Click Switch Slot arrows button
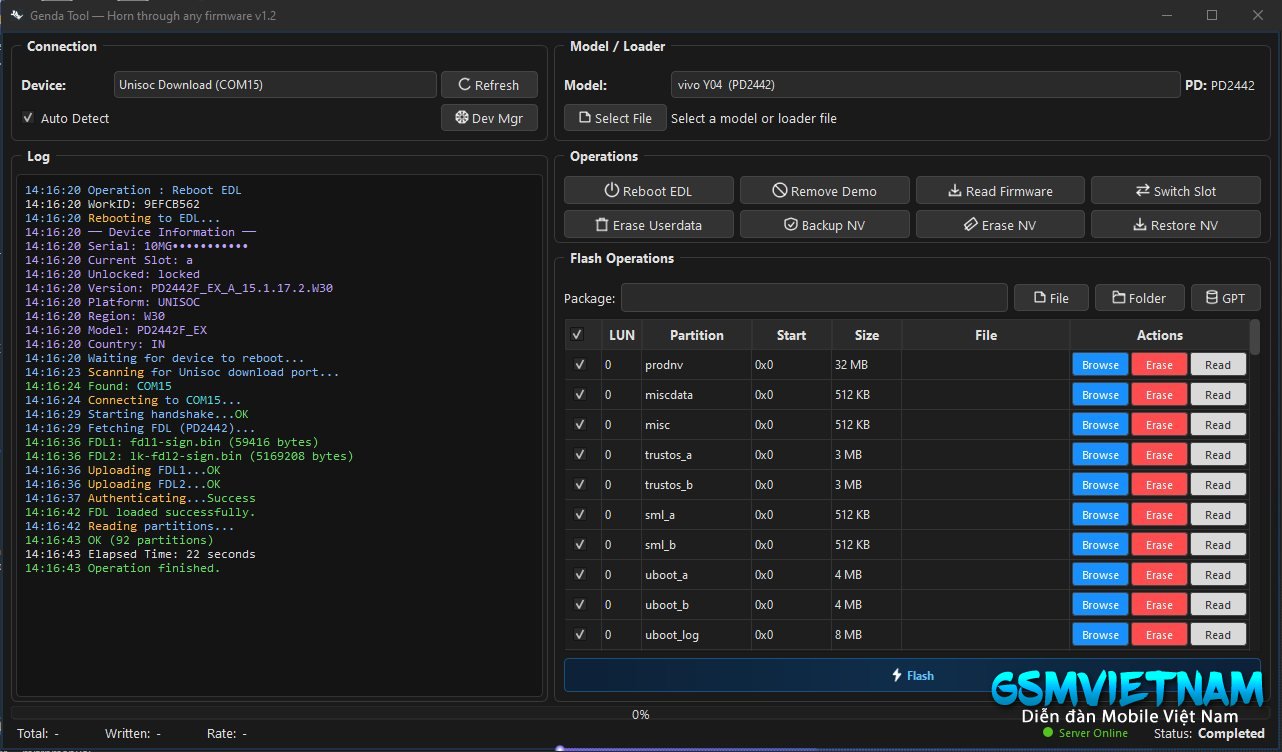The image size is (1282, 752). (x=1175, y=191)
